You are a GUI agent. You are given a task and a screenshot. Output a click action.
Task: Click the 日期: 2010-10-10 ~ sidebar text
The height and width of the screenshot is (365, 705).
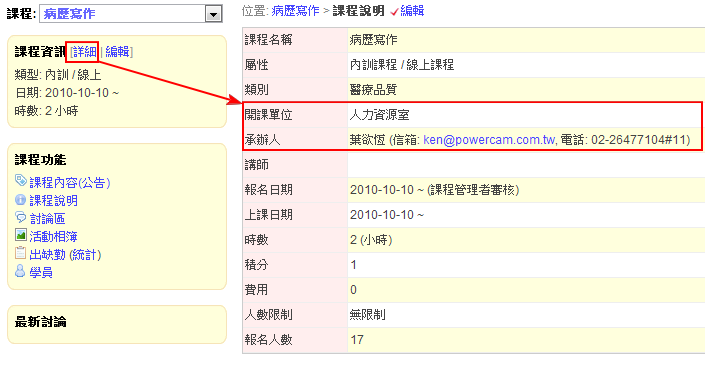point(67,93)
